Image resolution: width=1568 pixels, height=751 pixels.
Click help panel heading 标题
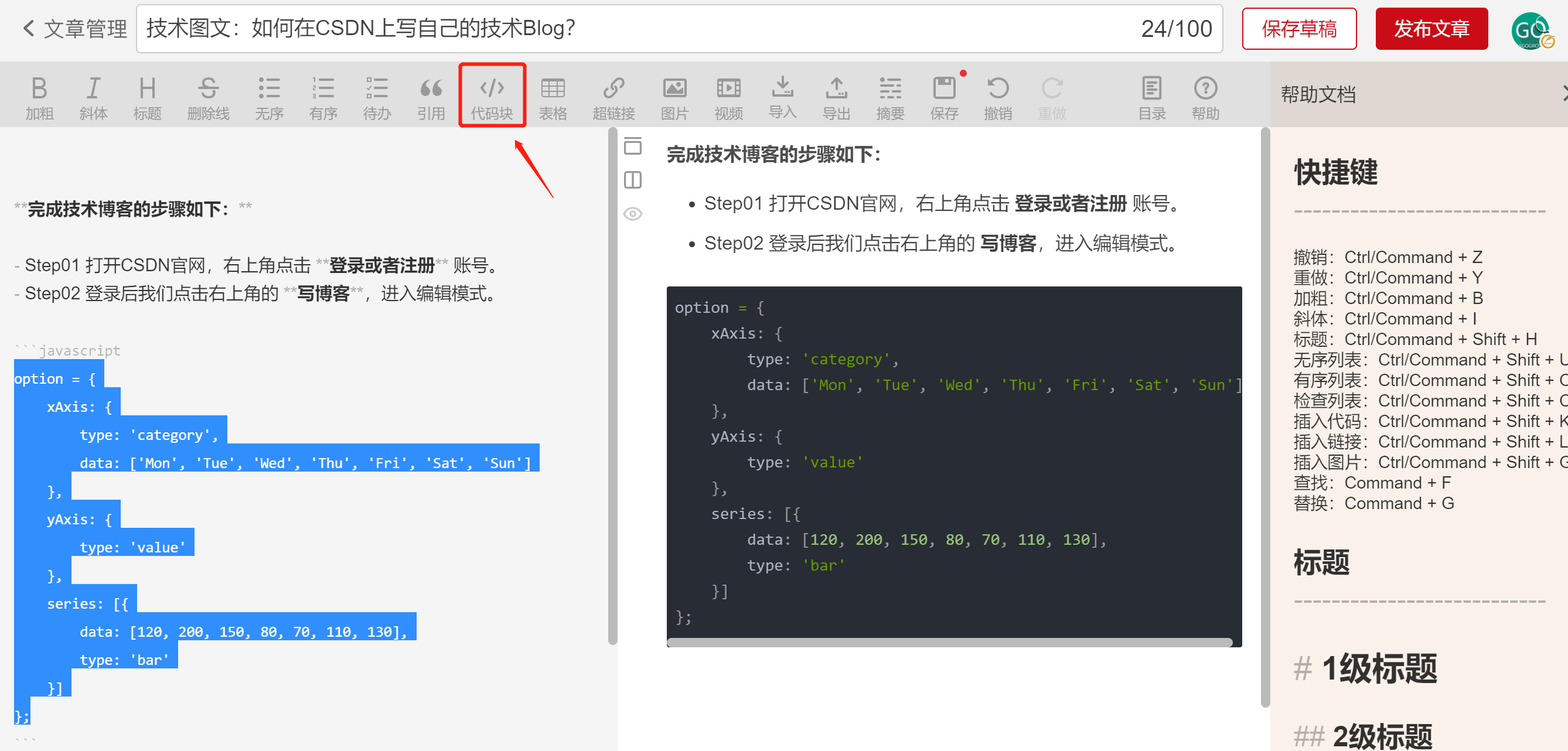[x=1321, y=562]
